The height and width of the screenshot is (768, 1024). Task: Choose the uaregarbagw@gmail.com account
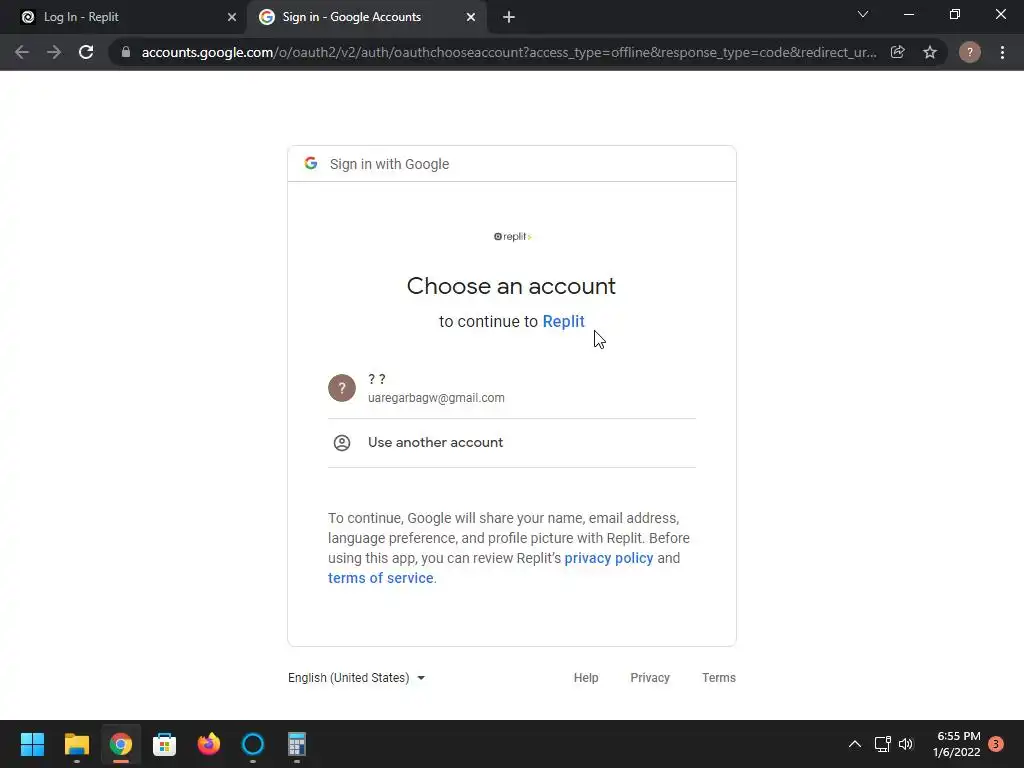point(512,388)
